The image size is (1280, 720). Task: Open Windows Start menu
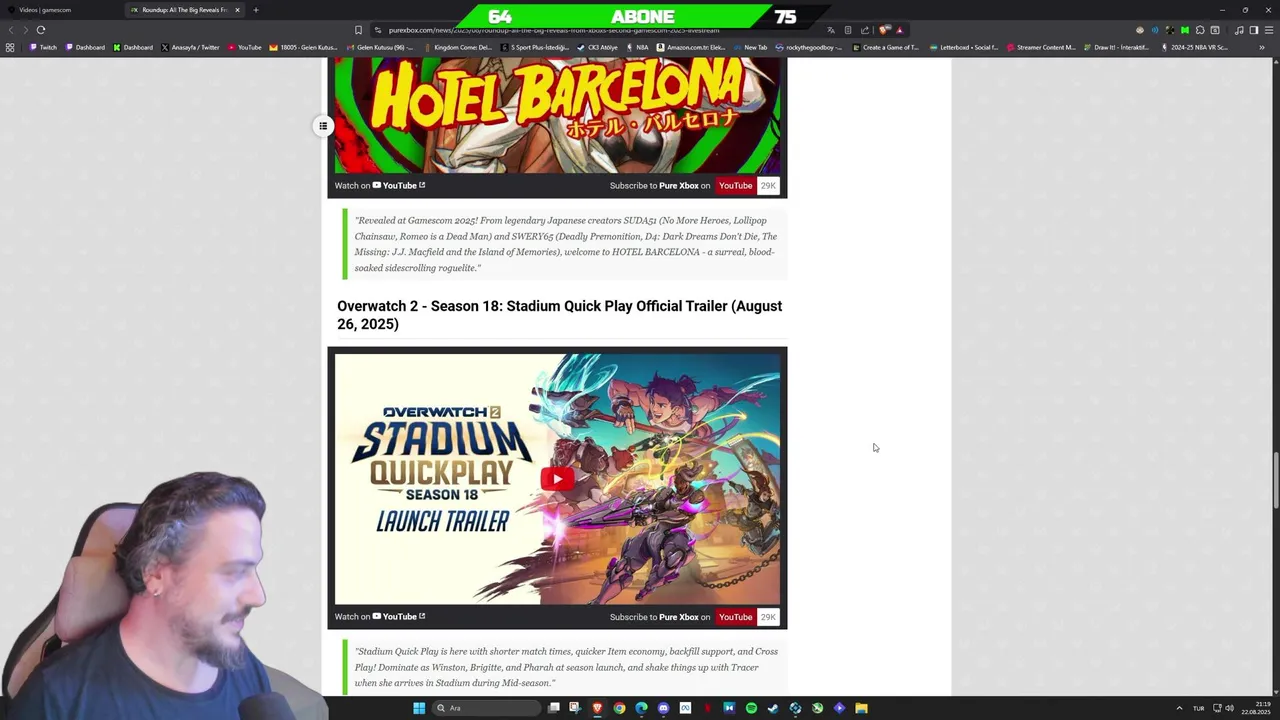[x=419, y=708]
